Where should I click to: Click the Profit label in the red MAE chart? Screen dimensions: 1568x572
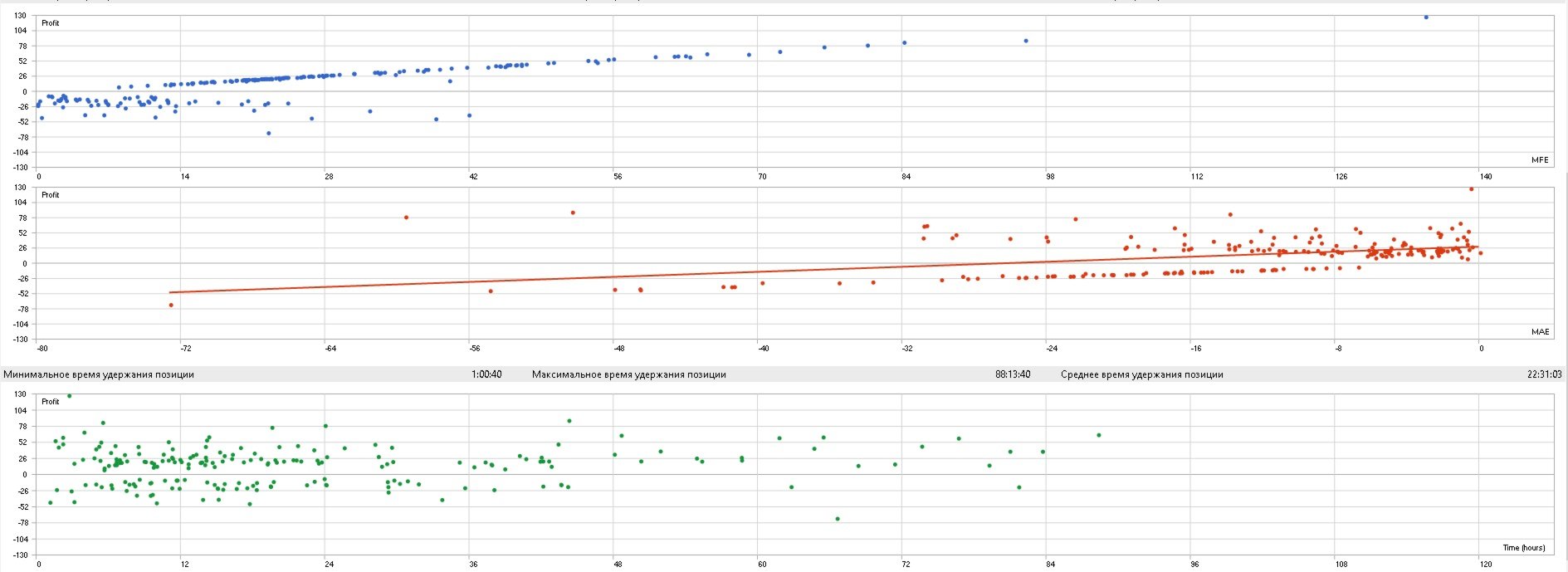click(51, 195)
